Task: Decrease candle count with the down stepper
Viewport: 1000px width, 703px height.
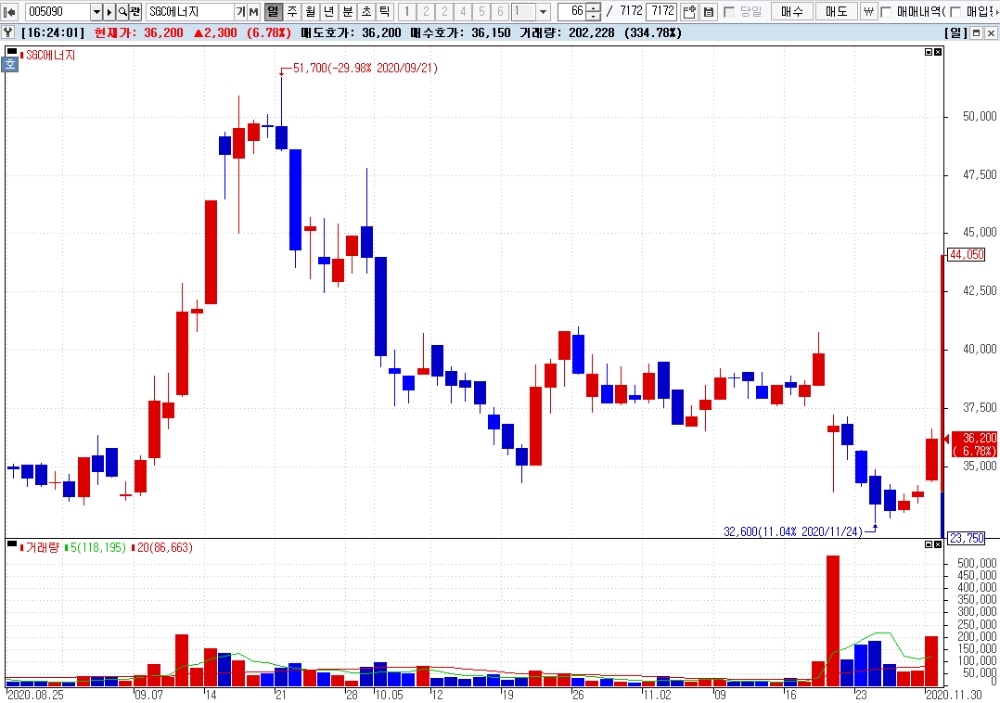Action: coord(593,16)
